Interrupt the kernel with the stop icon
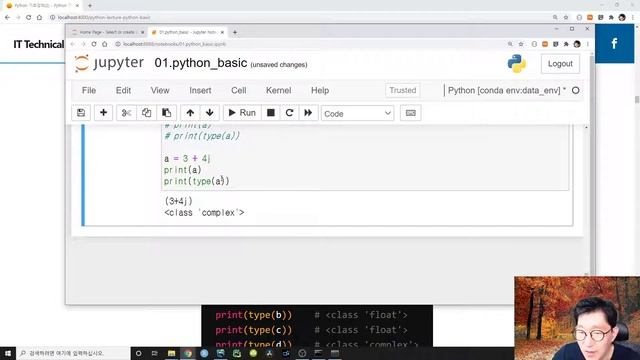The height and width of the screenshot is (360, 640). [x=271, y=113]
